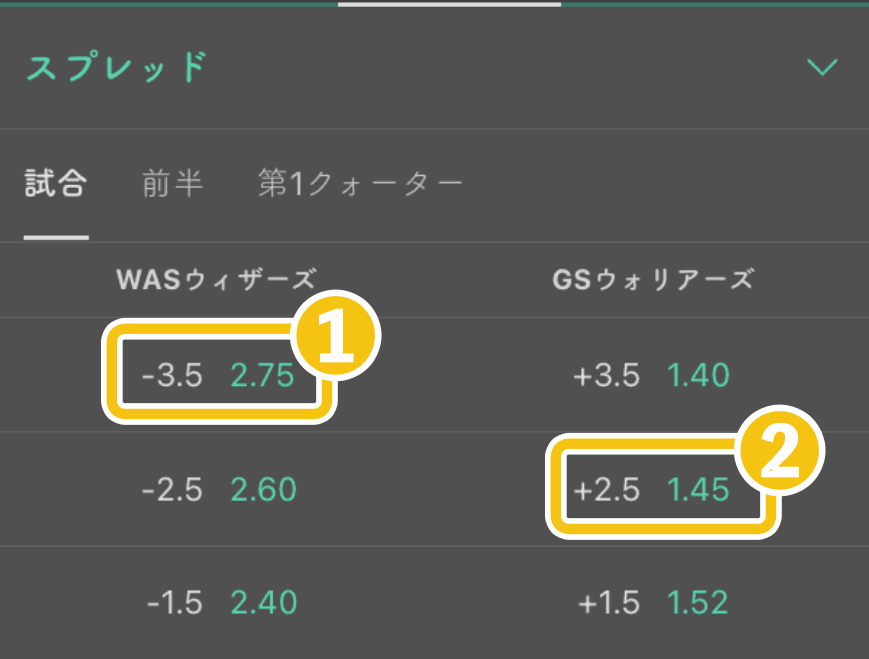
Task: Click the 2.40 odds value
Action: coord(264,602)
